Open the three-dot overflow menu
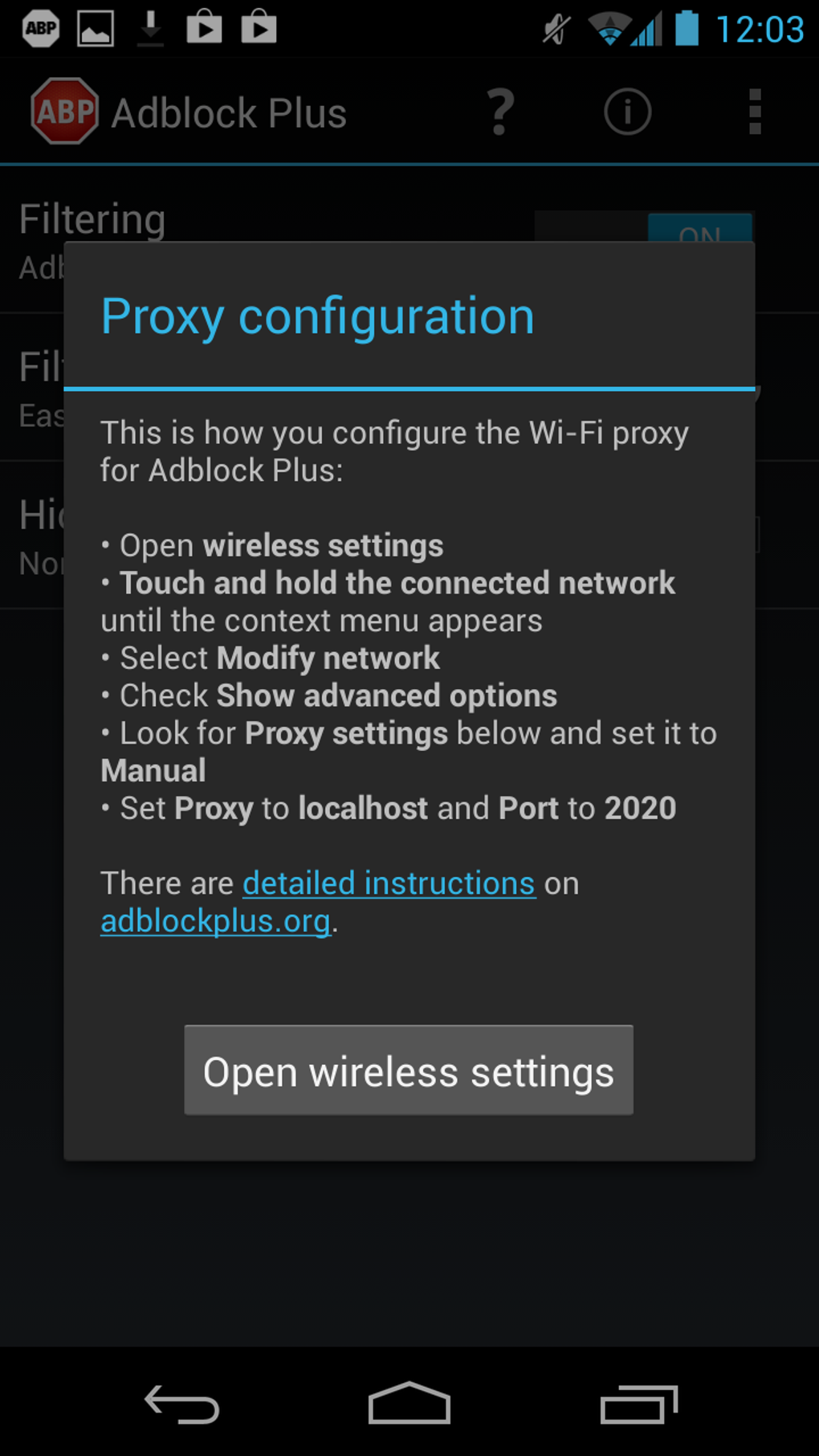Image resolution: width=819 pixels, height=1456 pixels. [x=754, y=112]
